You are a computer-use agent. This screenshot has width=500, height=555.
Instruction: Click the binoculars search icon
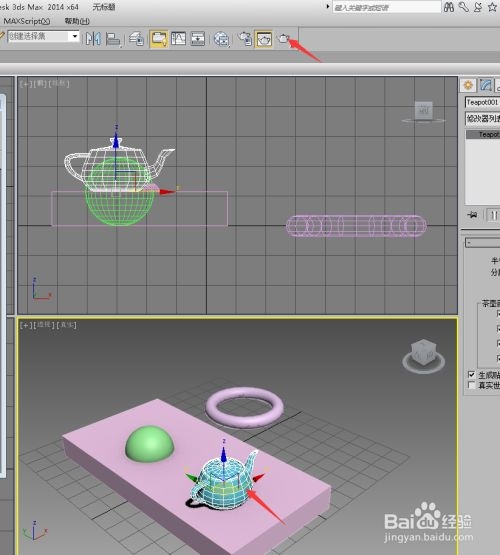coord(449,7)
